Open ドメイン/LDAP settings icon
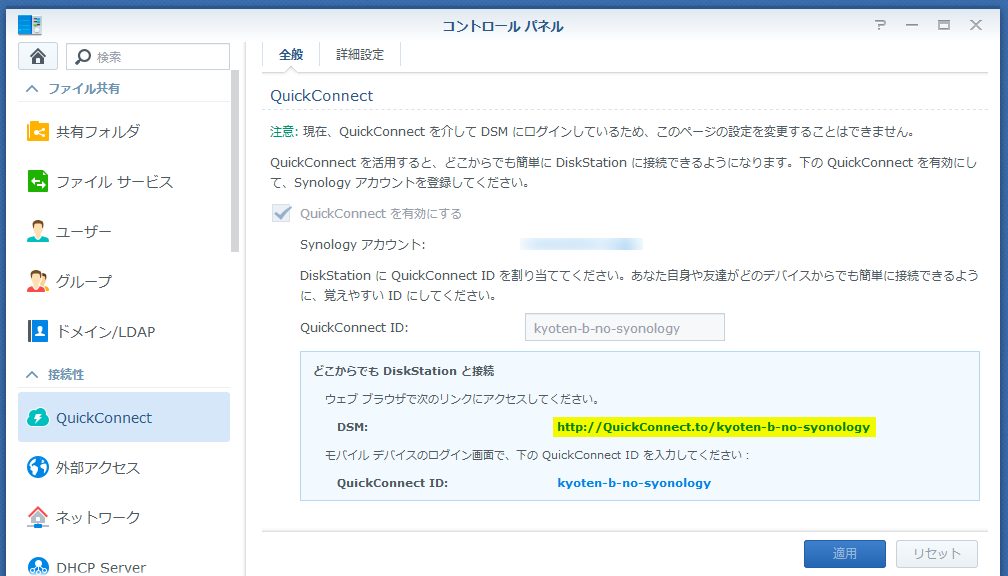This screenshot has height=576, width=1008. [x=38, y=331]
